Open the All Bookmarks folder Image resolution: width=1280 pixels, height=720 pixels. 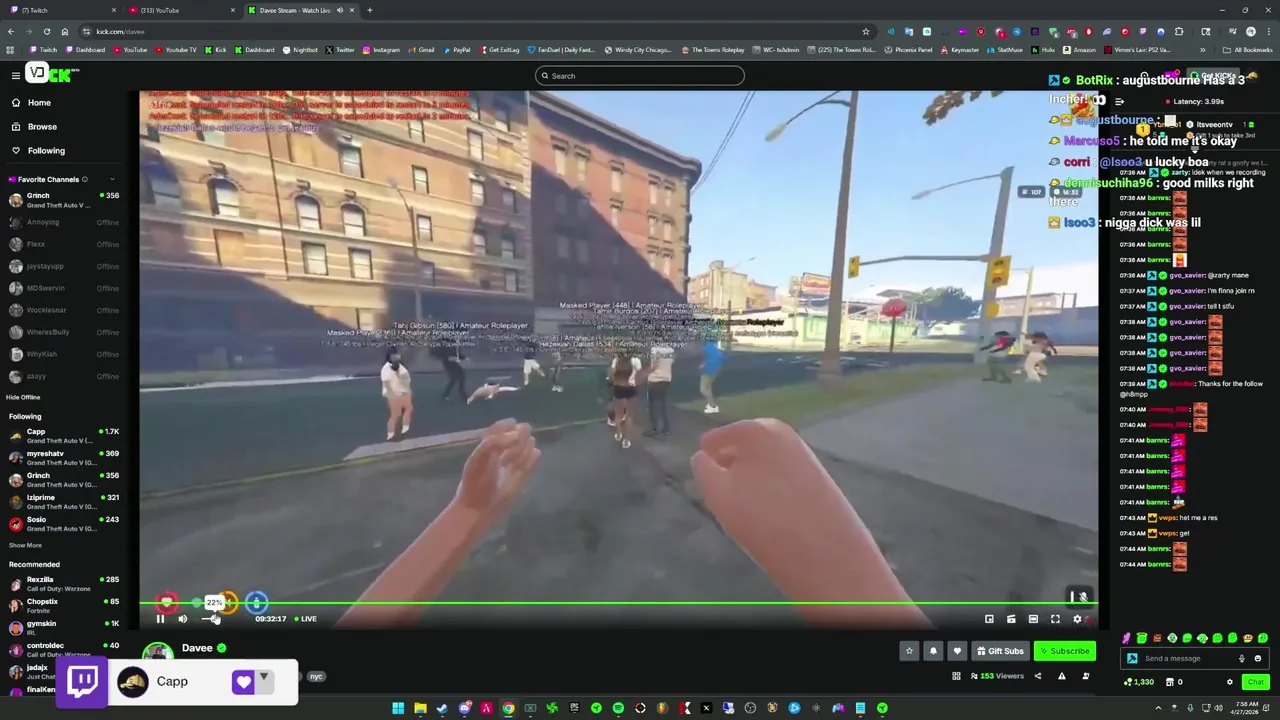[1248, 50]
